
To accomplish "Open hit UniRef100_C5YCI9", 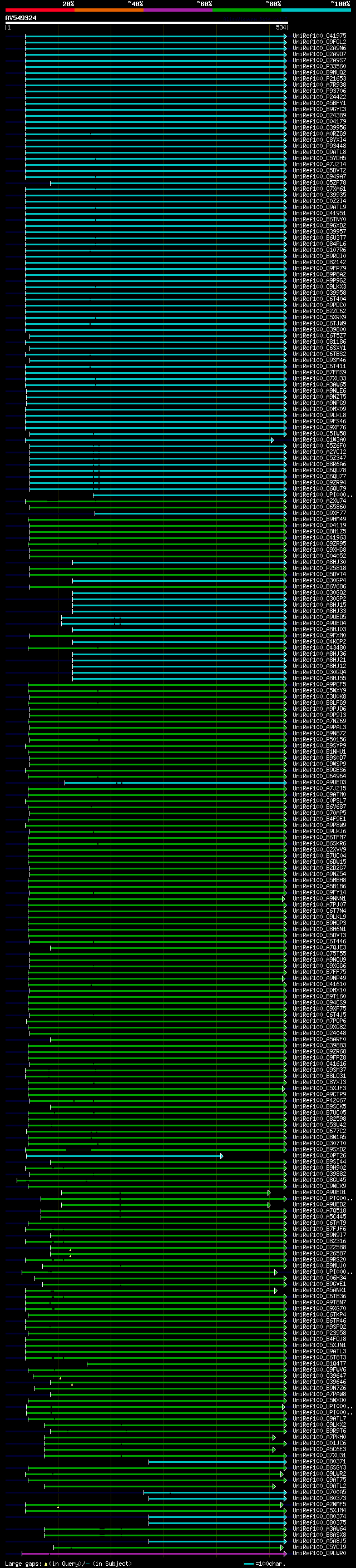I will pos(319,1547).
